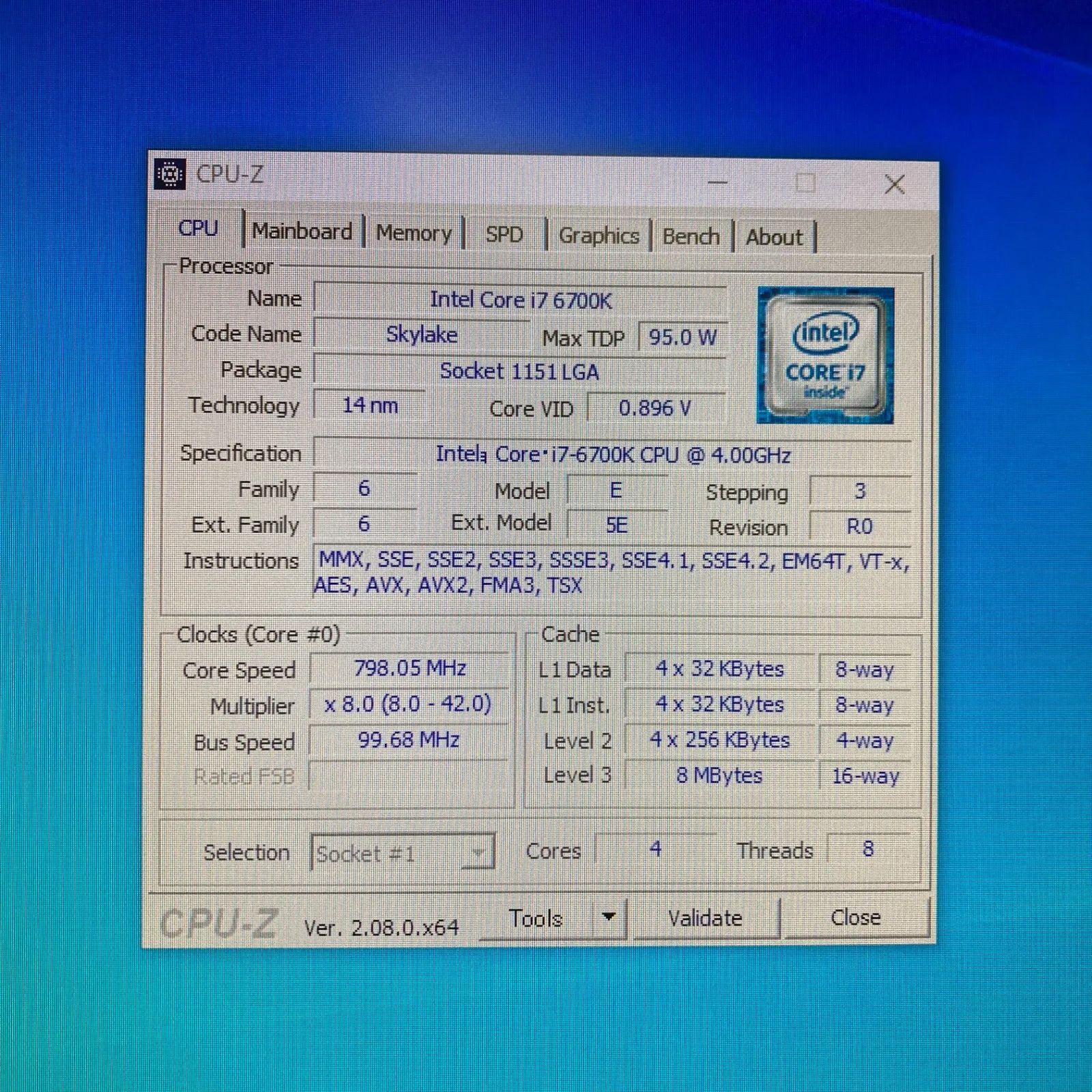Click the Level 2 size 4 x 256 KBytes

[x=720, y=740]
